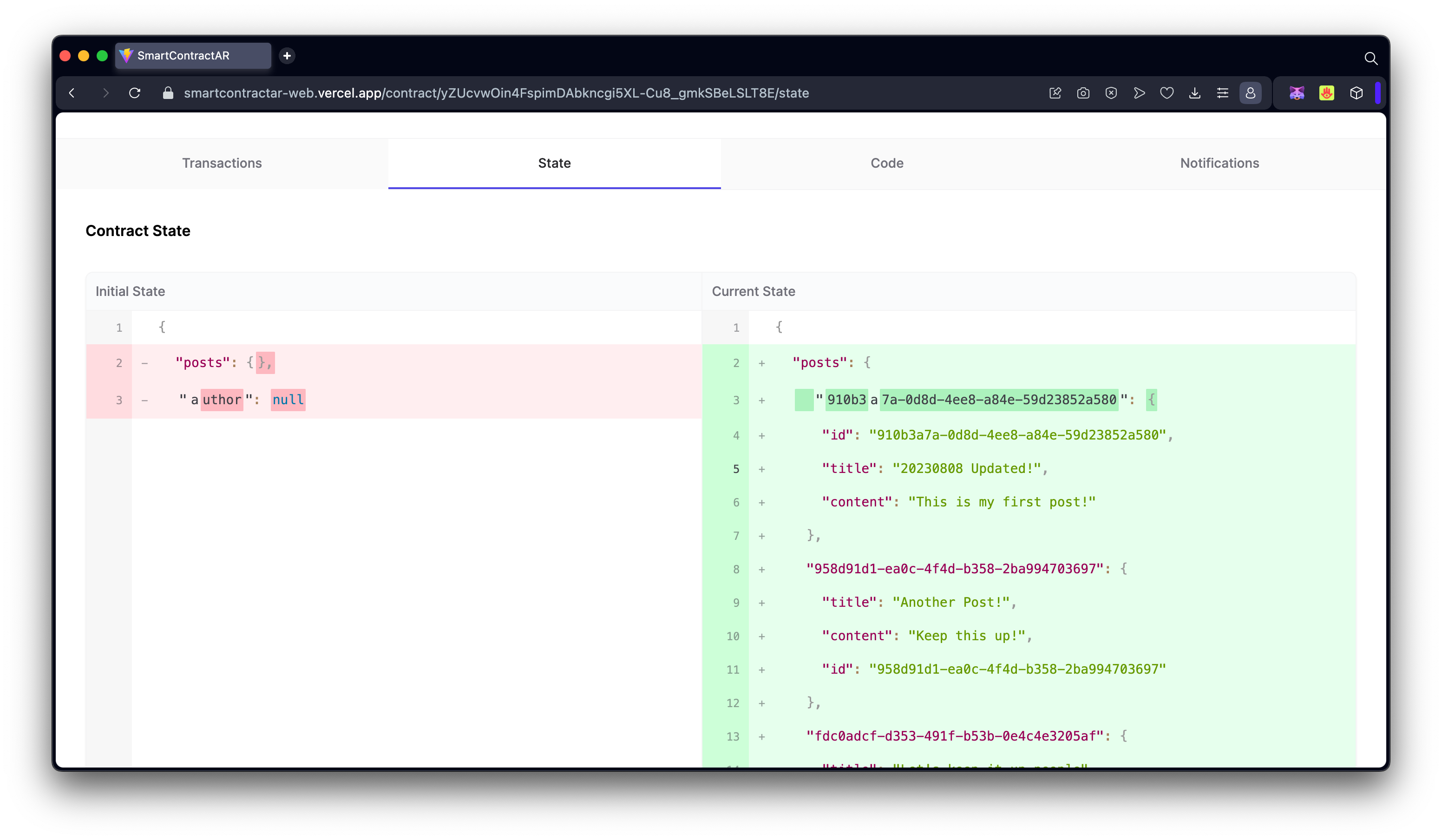The height and width of the screenshot is (840, 1442).
Task: Open new tab with plus button
Action: point(287,55)
